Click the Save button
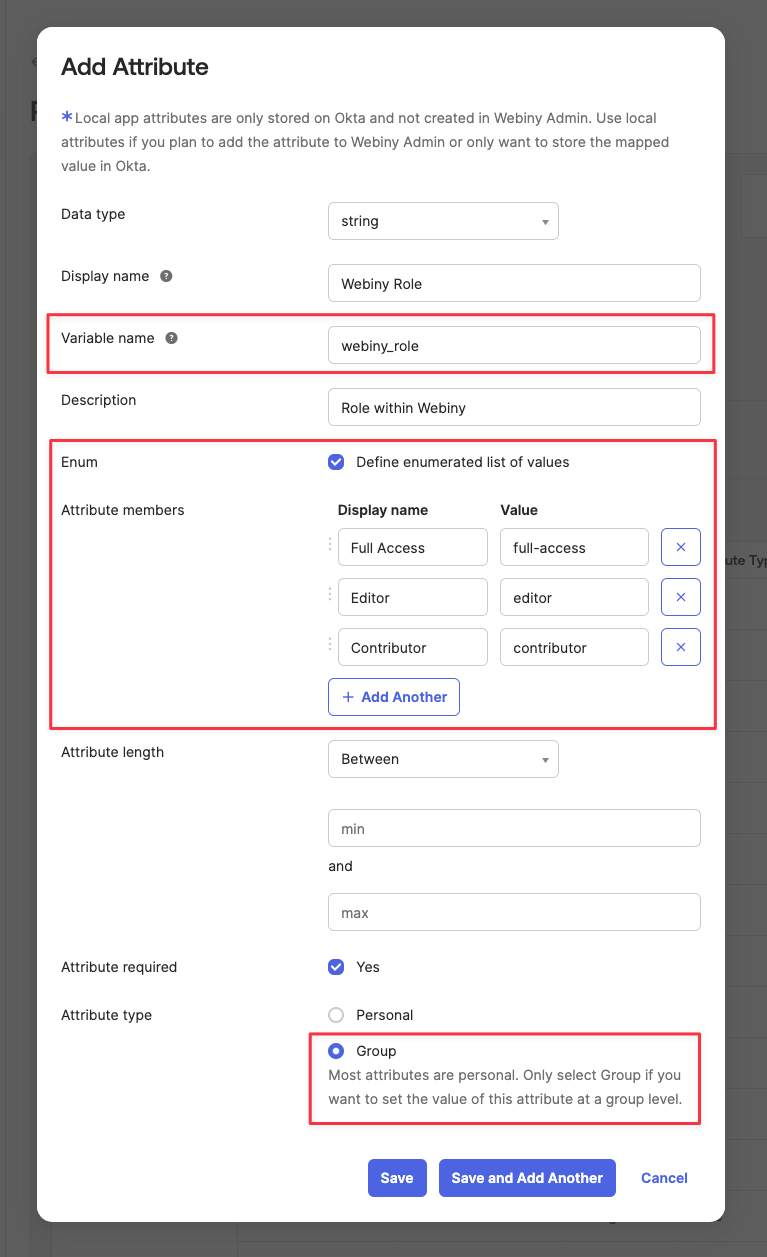The width and height of the screenshot is (767, 1257). pos(397,1178)
